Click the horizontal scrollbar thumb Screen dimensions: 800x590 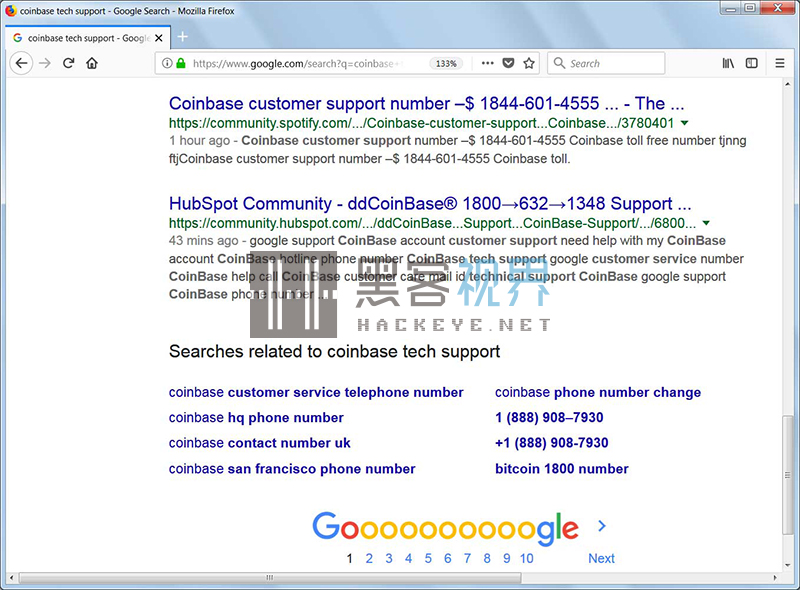coord(270,578)
